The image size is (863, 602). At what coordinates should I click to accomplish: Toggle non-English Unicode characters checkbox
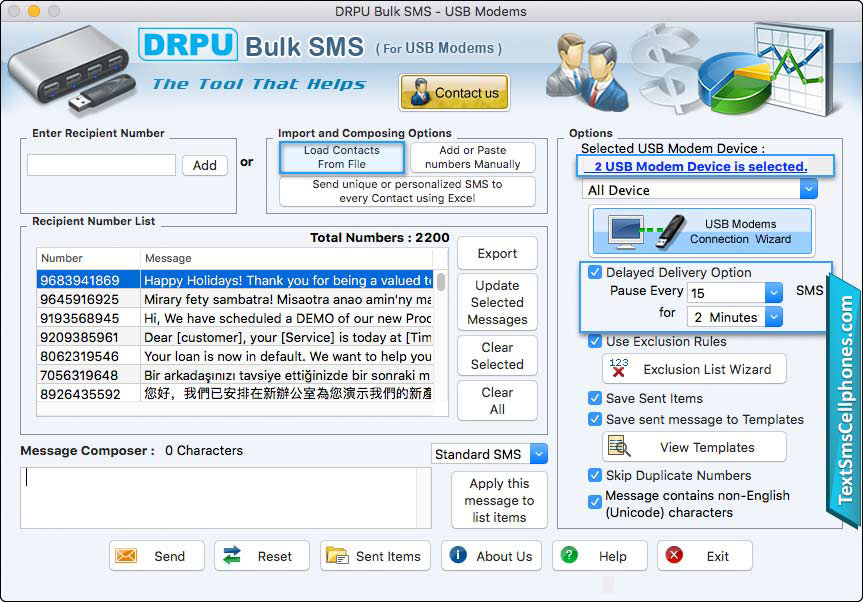pos(594,502)
